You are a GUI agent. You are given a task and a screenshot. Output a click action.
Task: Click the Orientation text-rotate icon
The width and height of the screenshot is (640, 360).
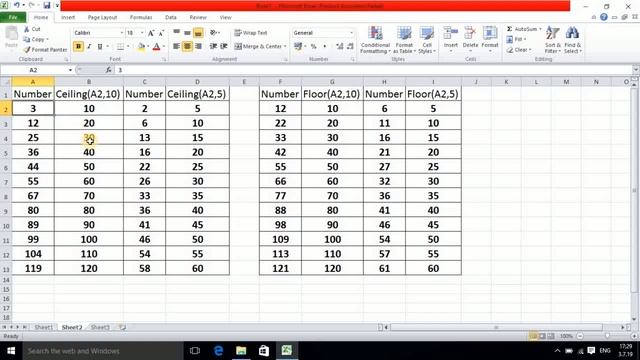[213, 33]
